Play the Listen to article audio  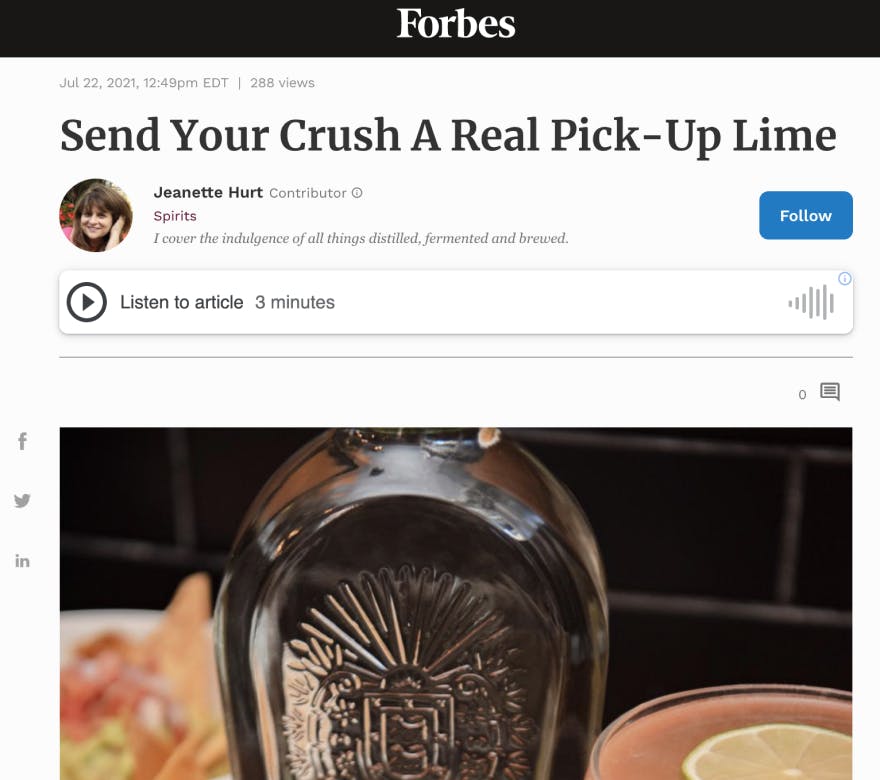[x=86, y=302]
